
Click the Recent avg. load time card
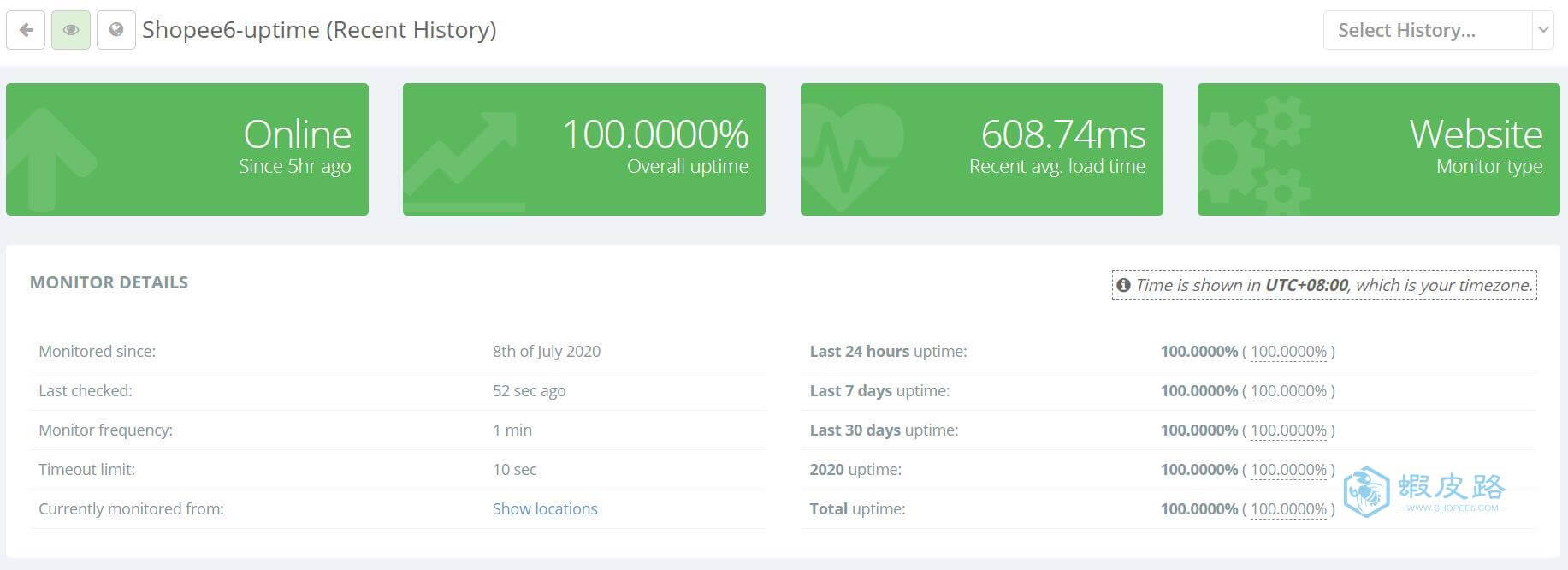[x=982, y=149]
